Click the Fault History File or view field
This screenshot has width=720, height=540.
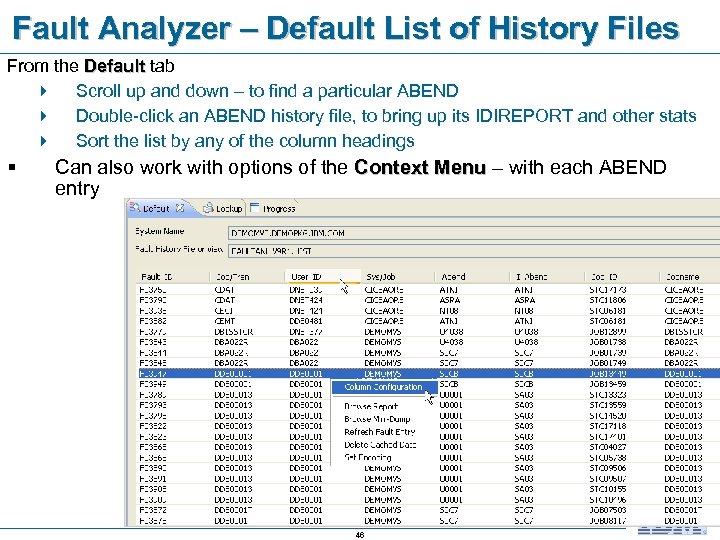tap(474, 251)
